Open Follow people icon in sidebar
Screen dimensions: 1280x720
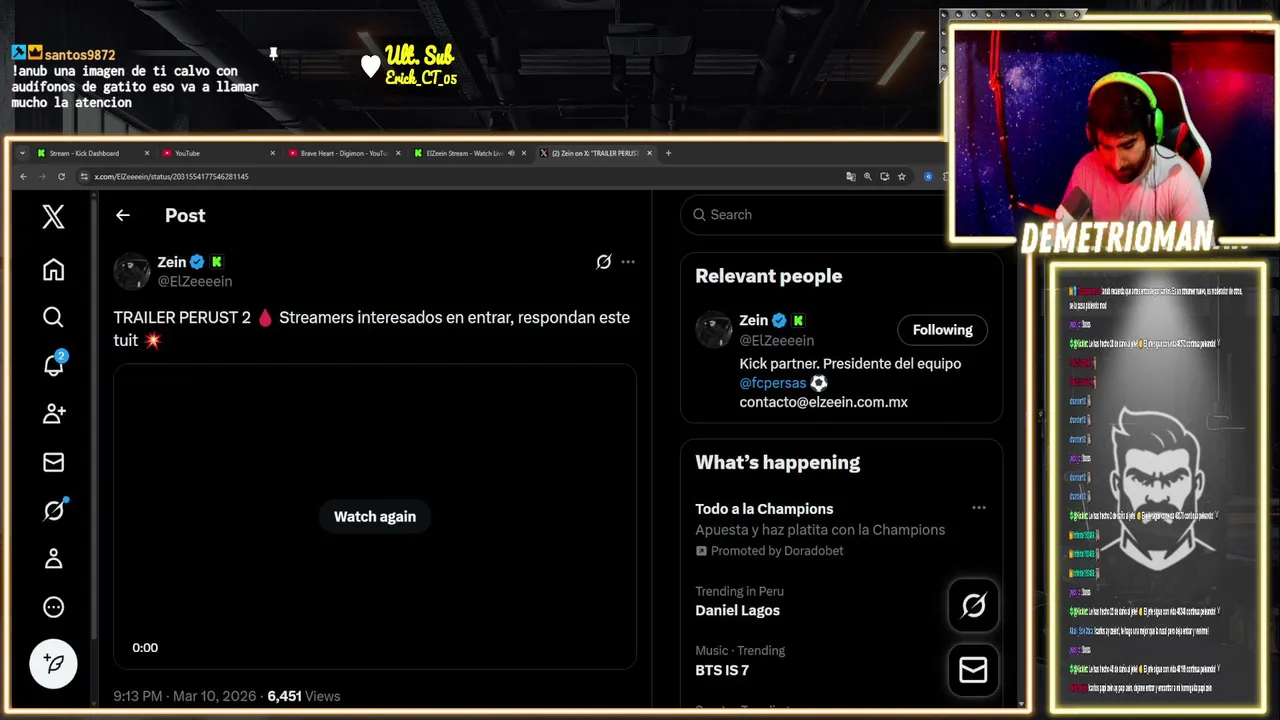(x=53, y=413)
